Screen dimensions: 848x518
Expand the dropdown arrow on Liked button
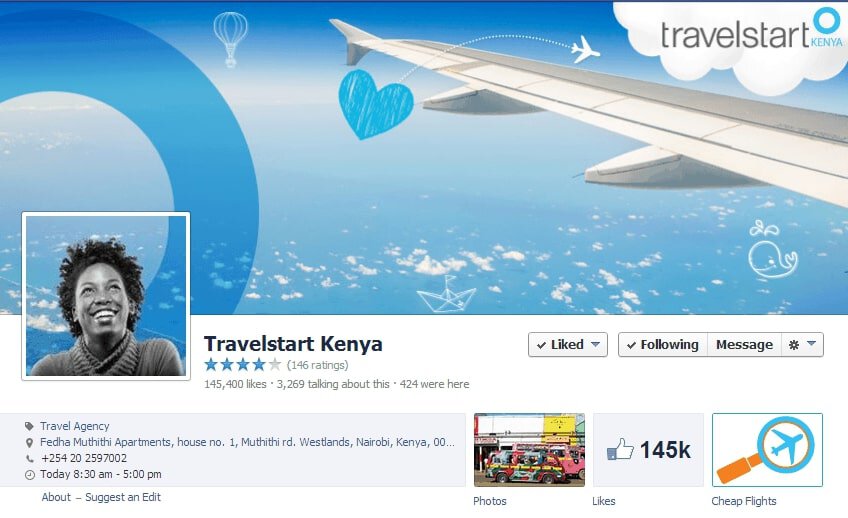point(595,344)
